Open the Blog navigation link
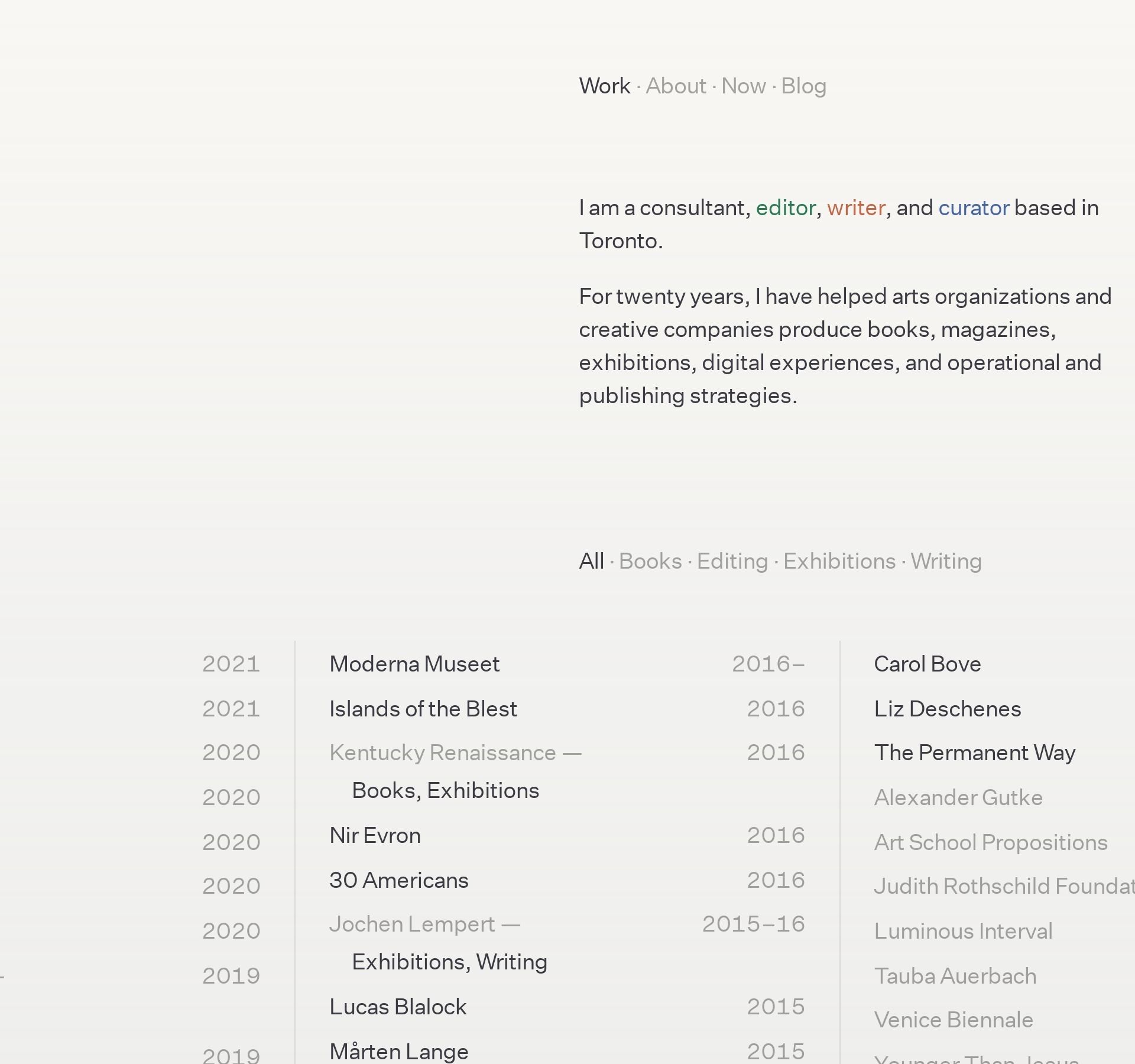This screenshot has width=1135, height=1064. pyautogui.click(x=803, y=86)
